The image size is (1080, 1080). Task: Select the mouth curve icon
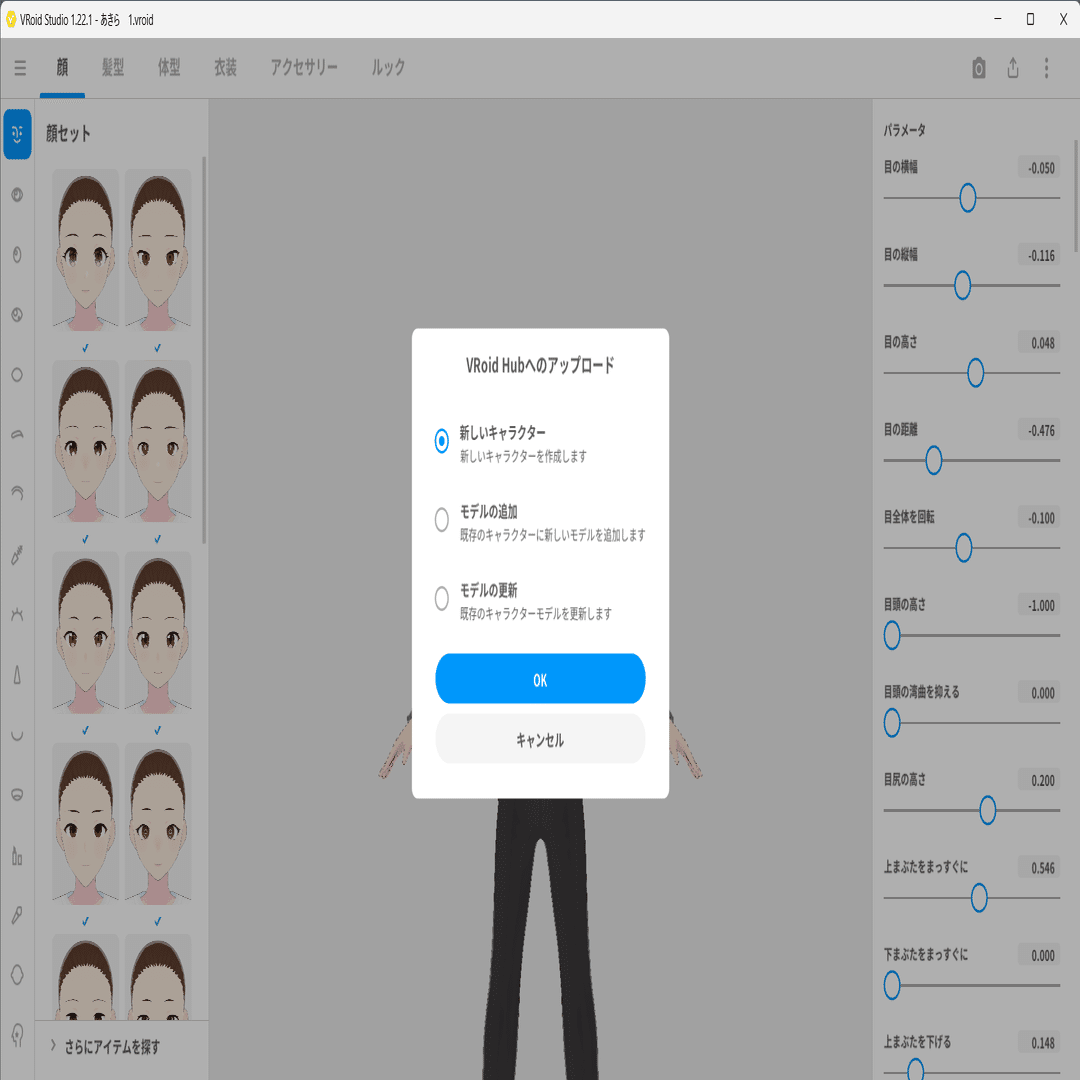pos(17,735)
